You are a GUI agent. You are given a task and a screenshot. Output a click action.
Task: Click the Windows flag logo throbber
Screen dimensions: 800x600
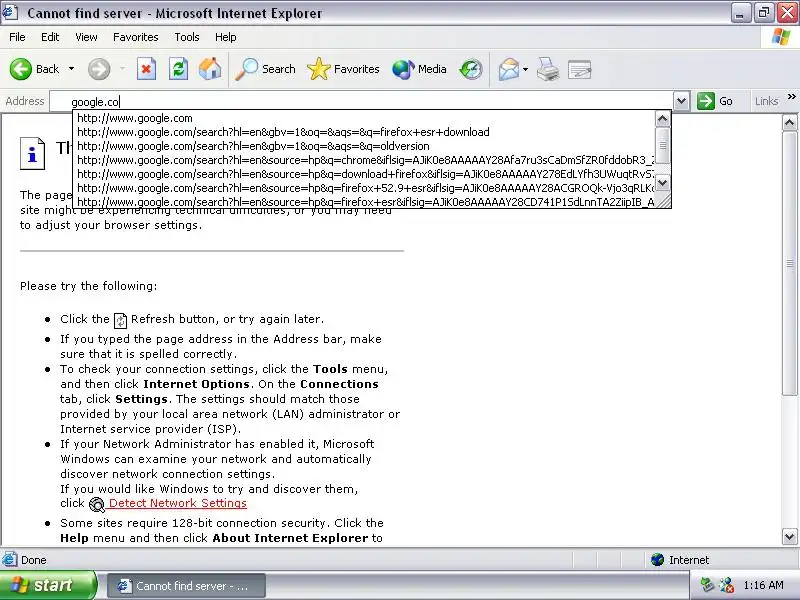pos(780,37)
